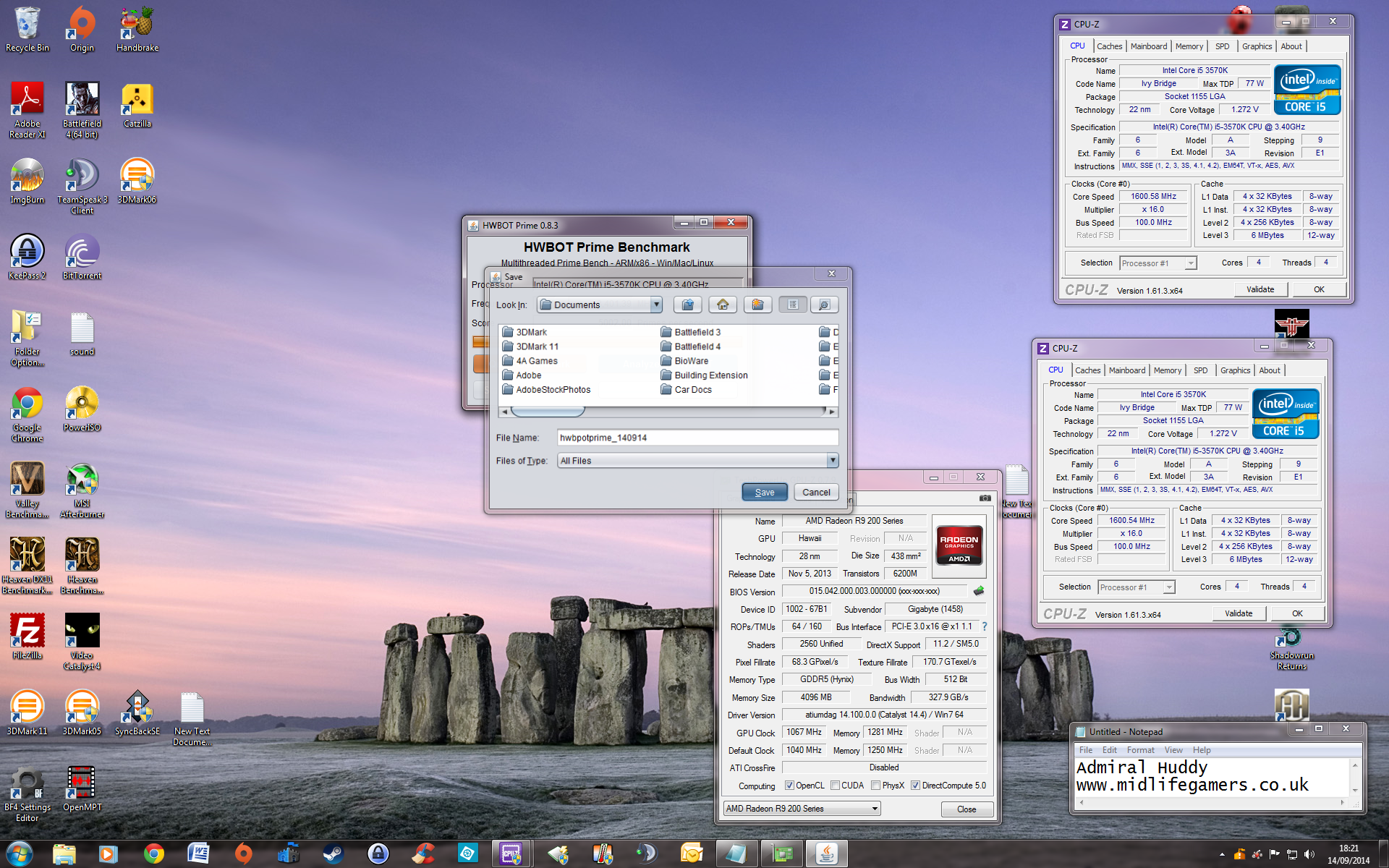Open Processor #1 selection in upper CPU-Z

click(1158, 263)
